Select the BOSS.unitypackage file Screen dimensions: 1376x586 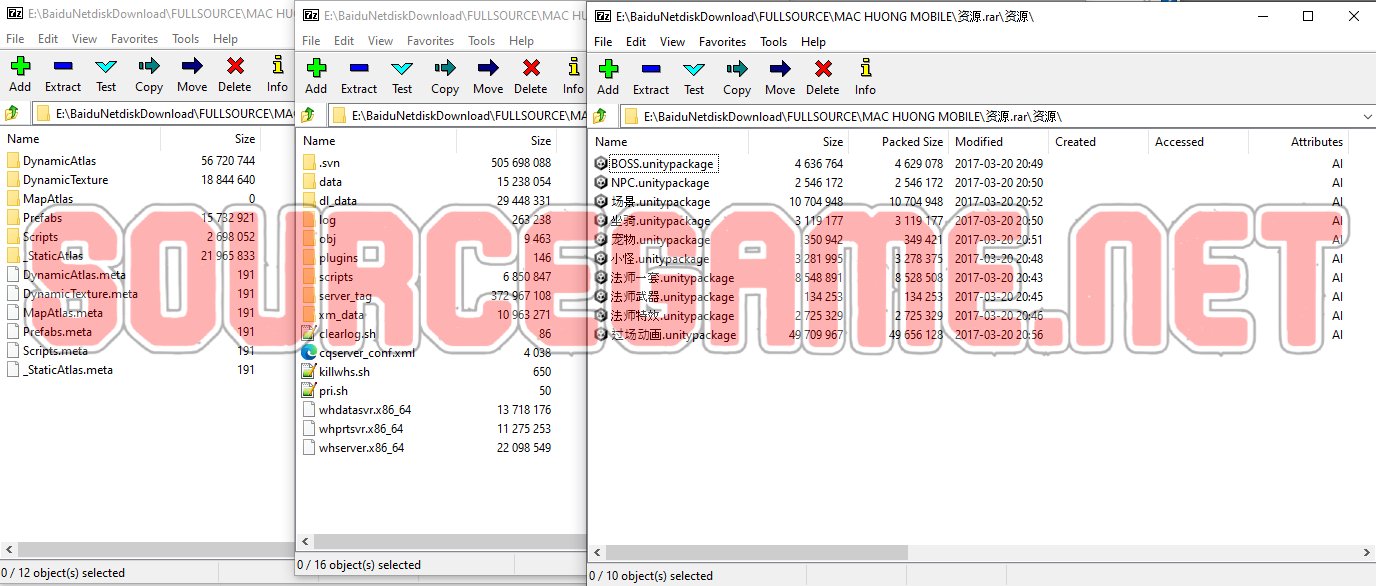(x=663, y=164)
